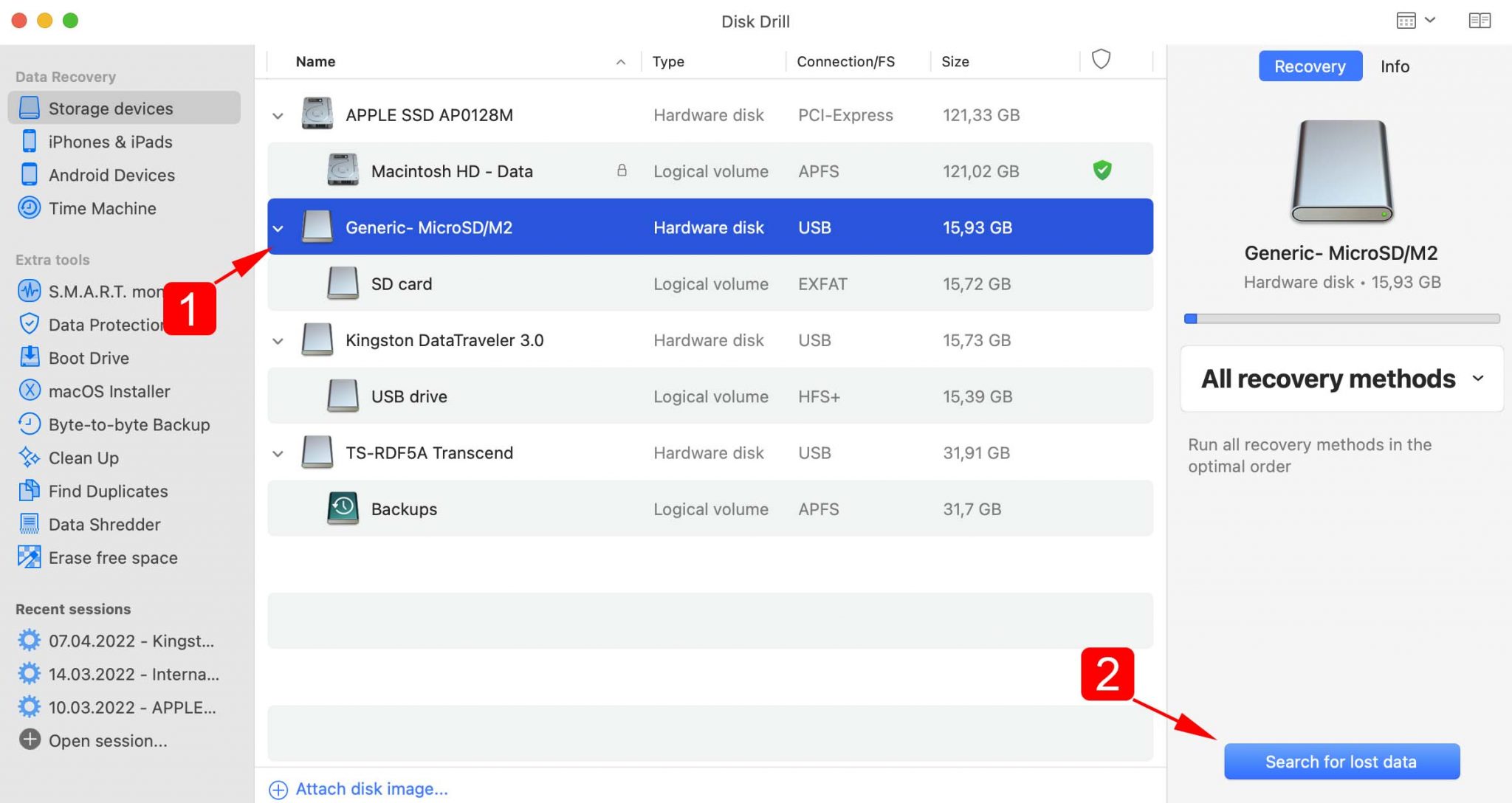Toggle the side panel book icon

(1480, 21)
